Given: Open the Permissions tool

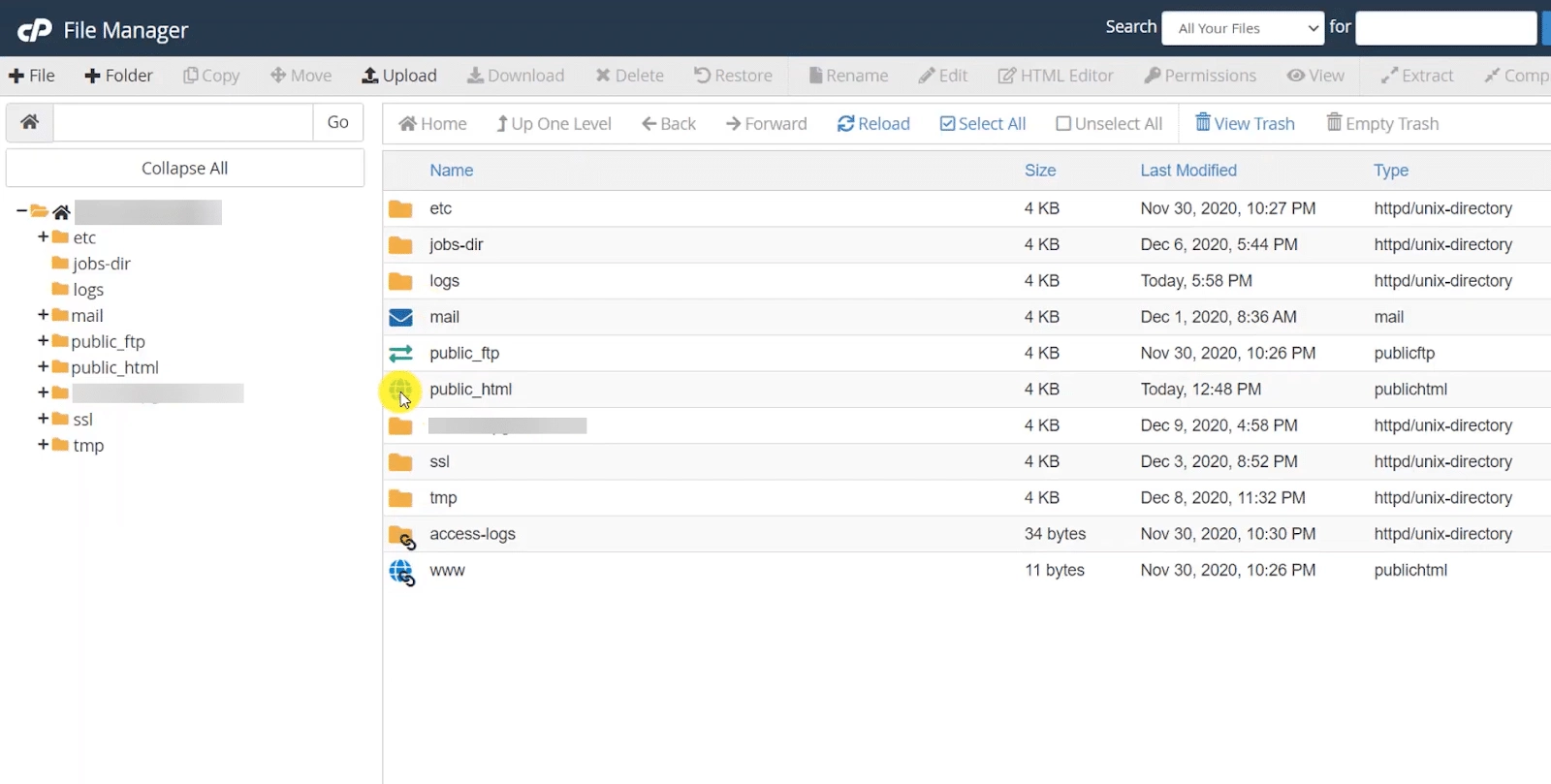Looking at the screenshot, I should pos(1200,76).
